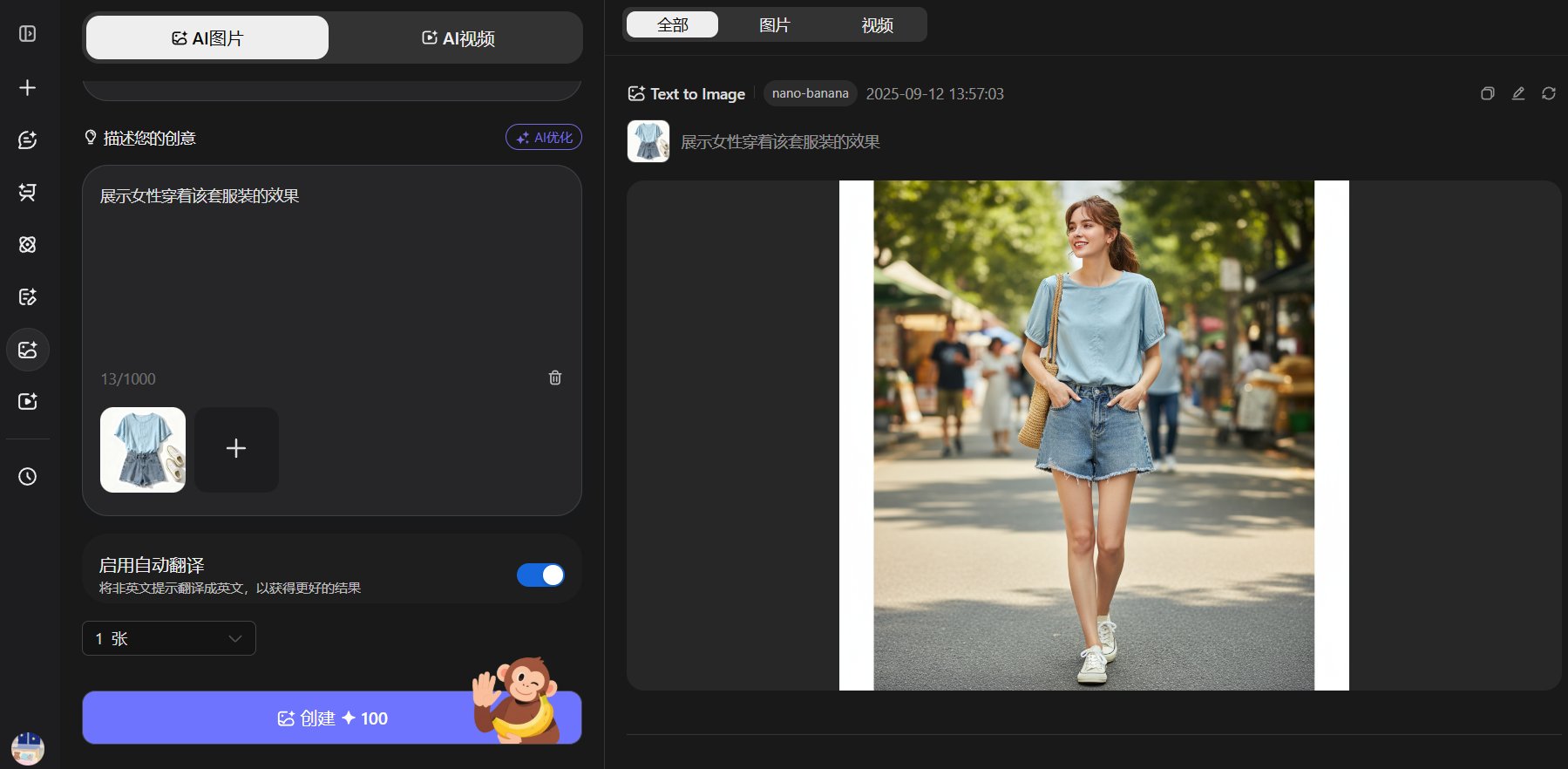Open the user avatar at sidebar bottom
Viewport: 1568px width, 769px height.
(x=27, y=748)
